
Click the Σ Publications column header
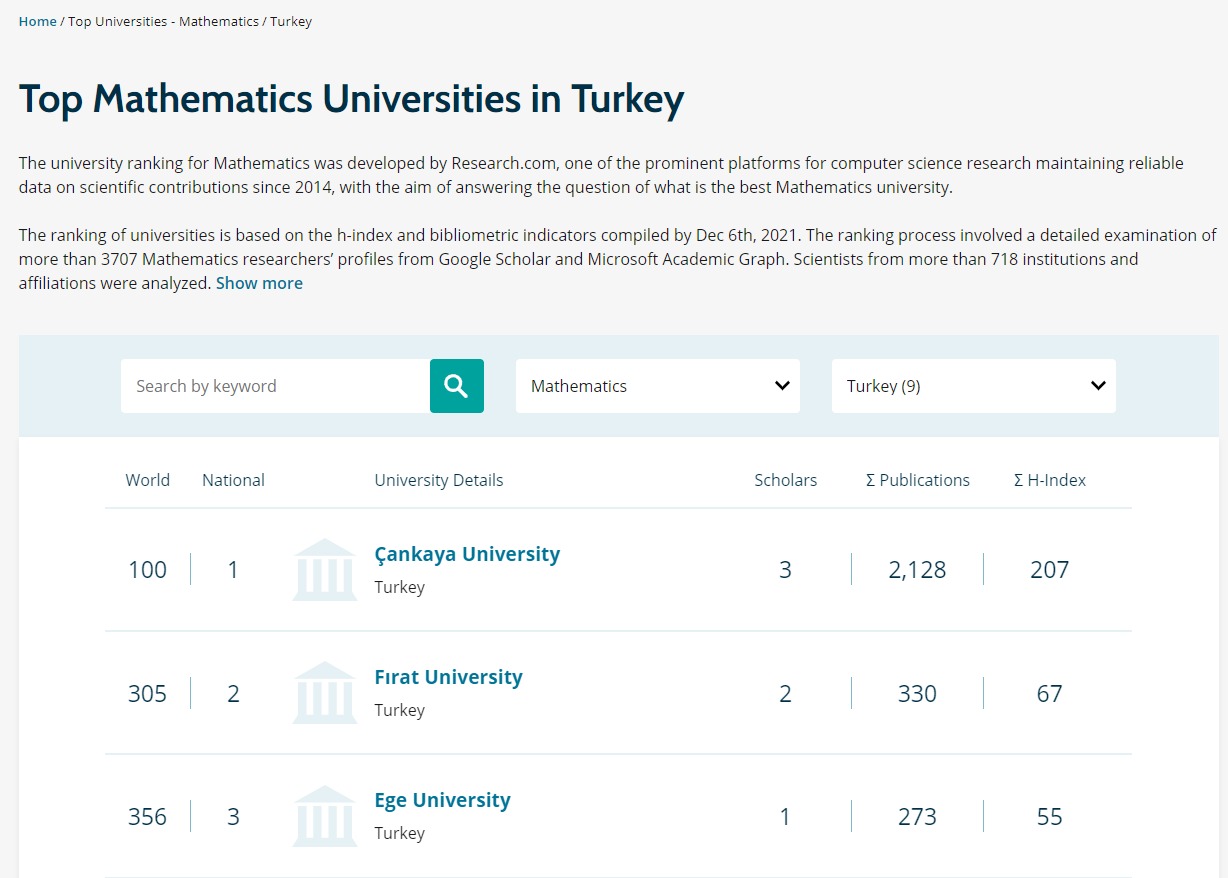[x=917, y=480]
